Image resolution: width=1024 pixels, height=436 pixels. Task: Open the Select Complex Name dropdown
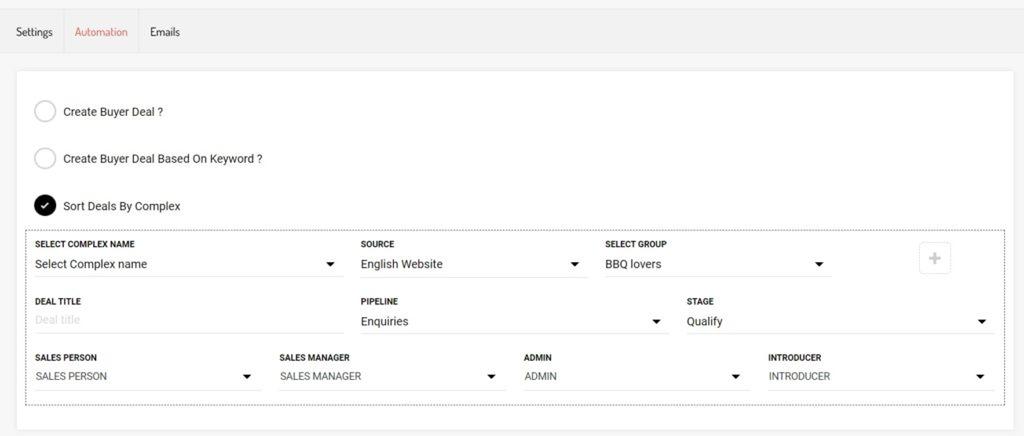pos(185,265)
